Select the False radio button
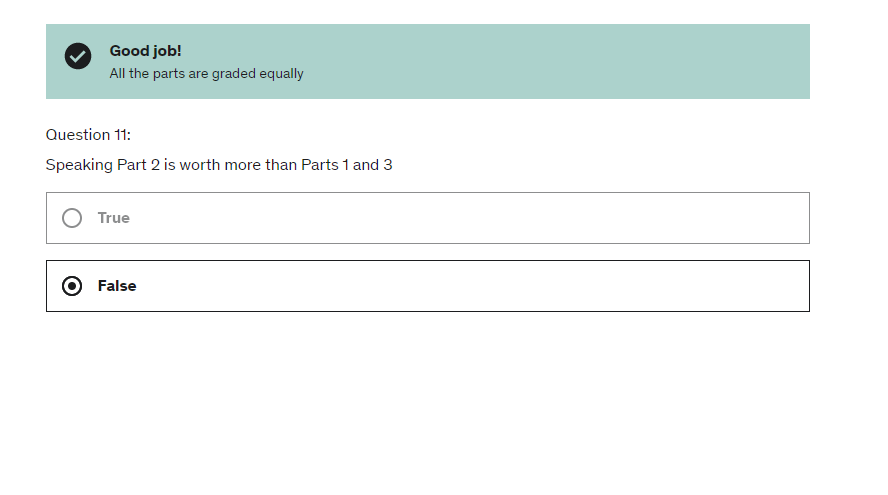The height and width of the screenshot is (495, 888). click(72, 286)
